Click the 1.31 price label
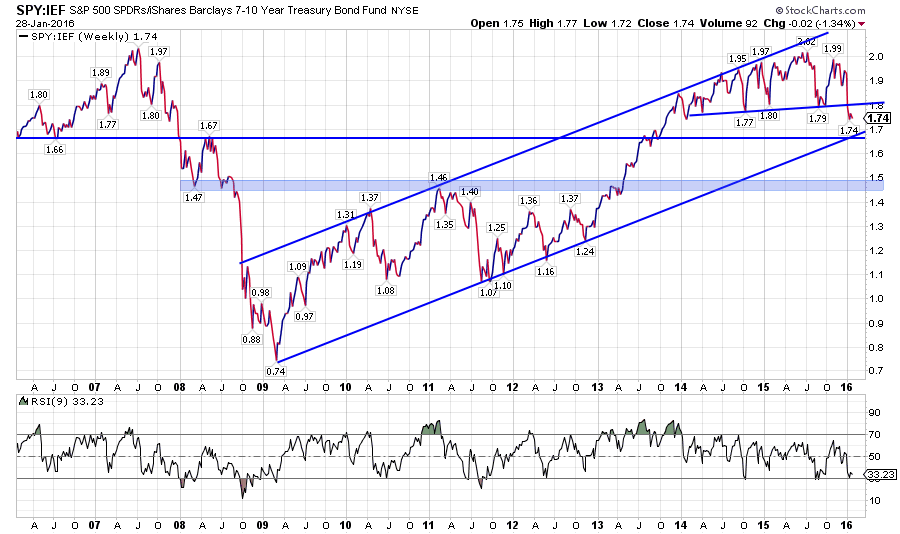The height and width of the screenshot is (534, 900). (x=346, y=215)
